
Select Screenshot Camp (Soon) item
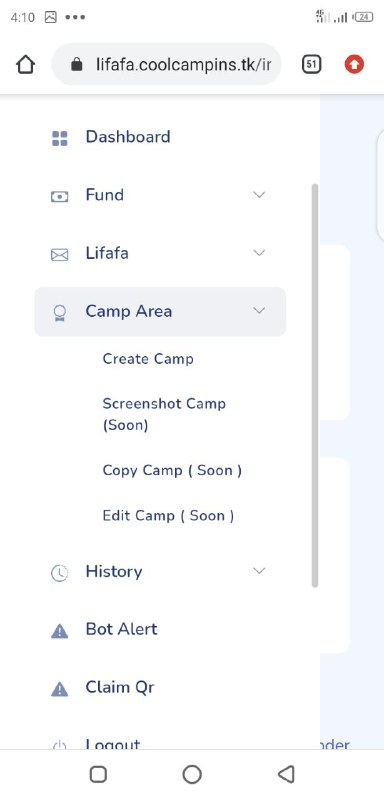point(164,414)
